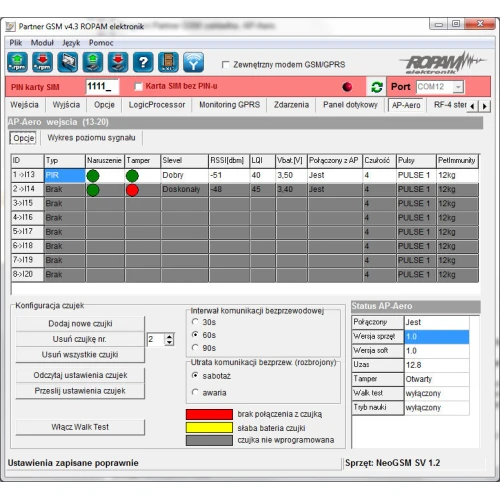Click the Dodaj nowe czujki button
This screenshot has width=500, height=500.
coord(80,324)
